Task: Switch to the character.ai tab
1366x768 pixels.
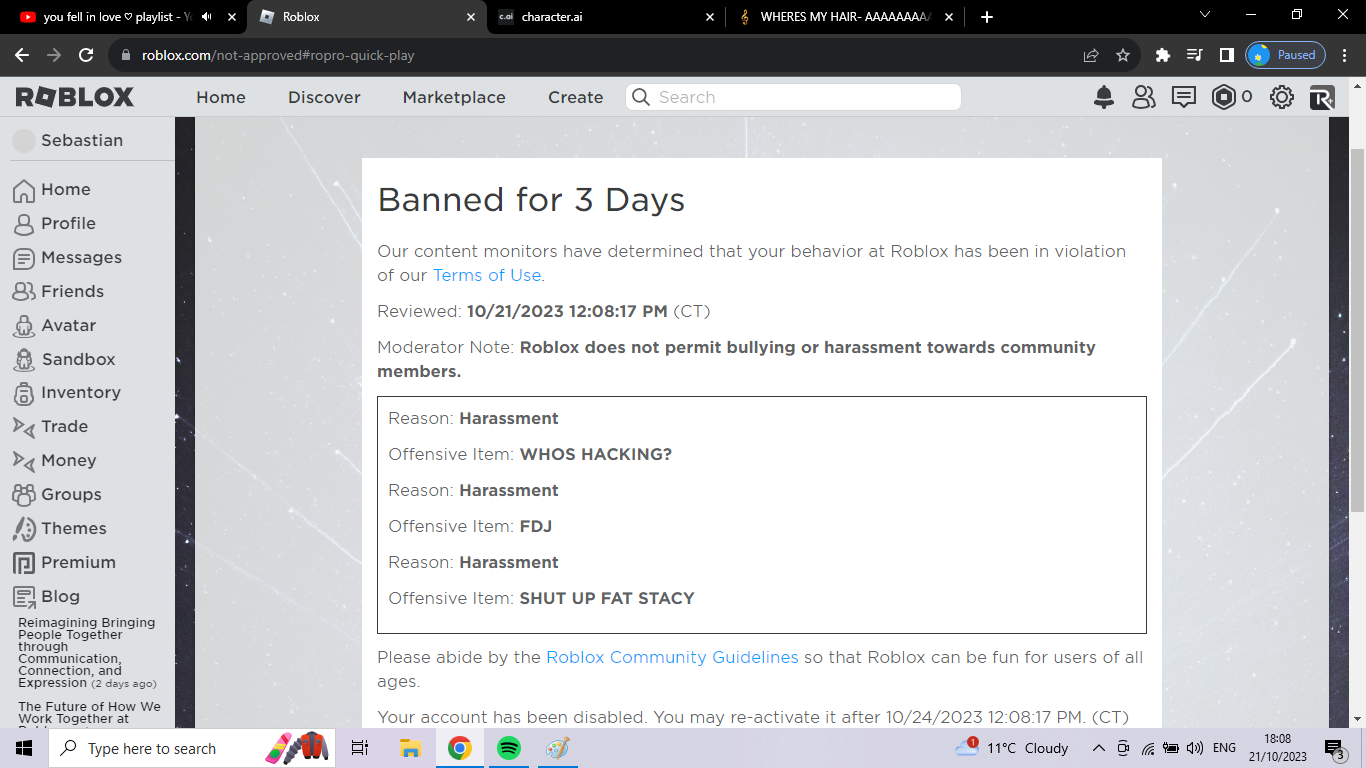Action: [x=606, y=17]
